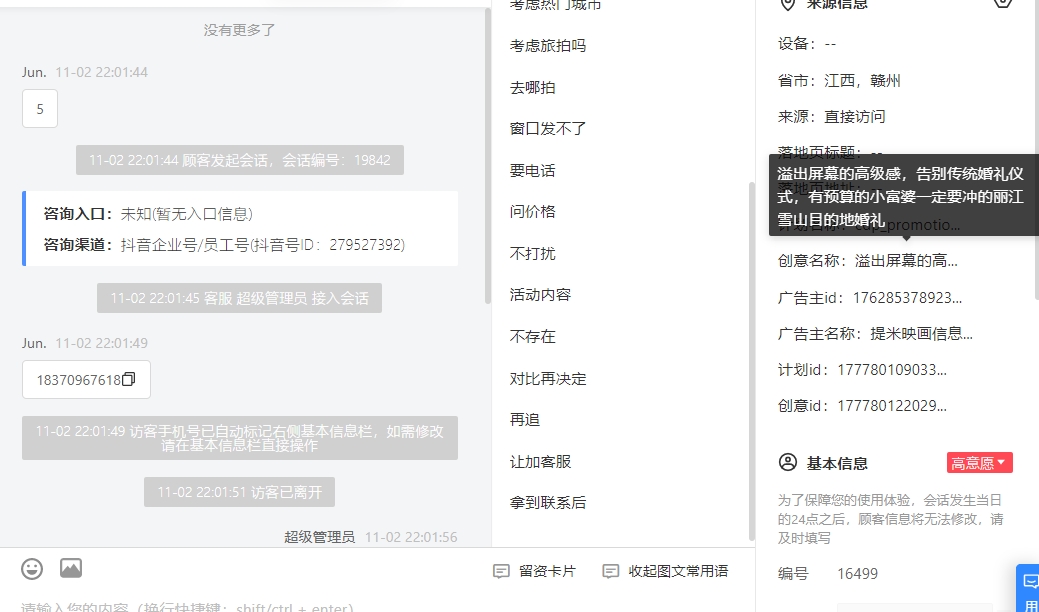Image resolution: width=1039 pixels, height=612 pixels.
Task: Select quick phrase 考虑旅拍吗
Action: pyautogui.click(x=547, y=46)
